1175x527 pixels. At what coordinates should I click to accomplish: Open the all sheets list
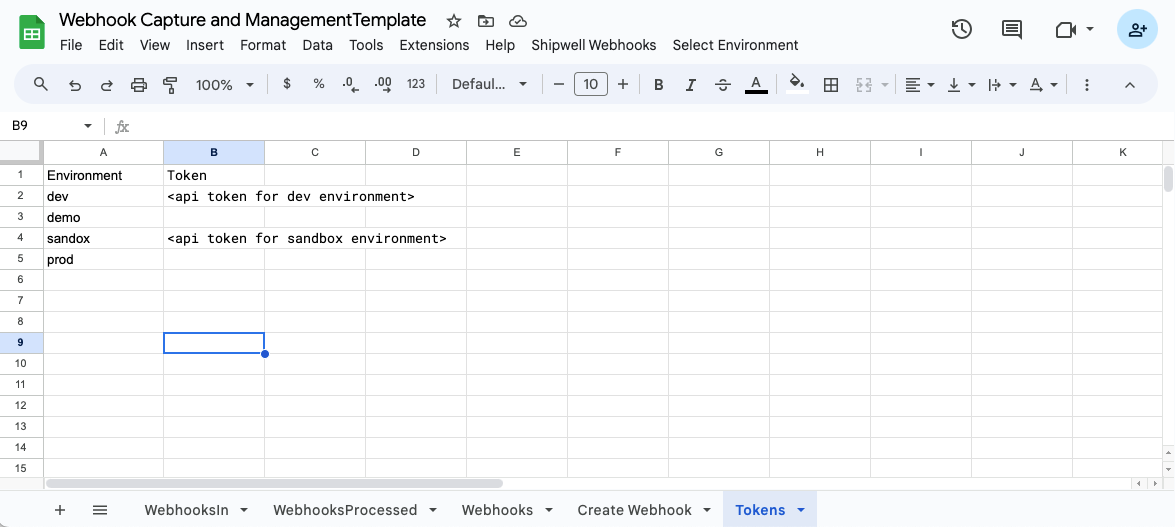coord(100,510)
